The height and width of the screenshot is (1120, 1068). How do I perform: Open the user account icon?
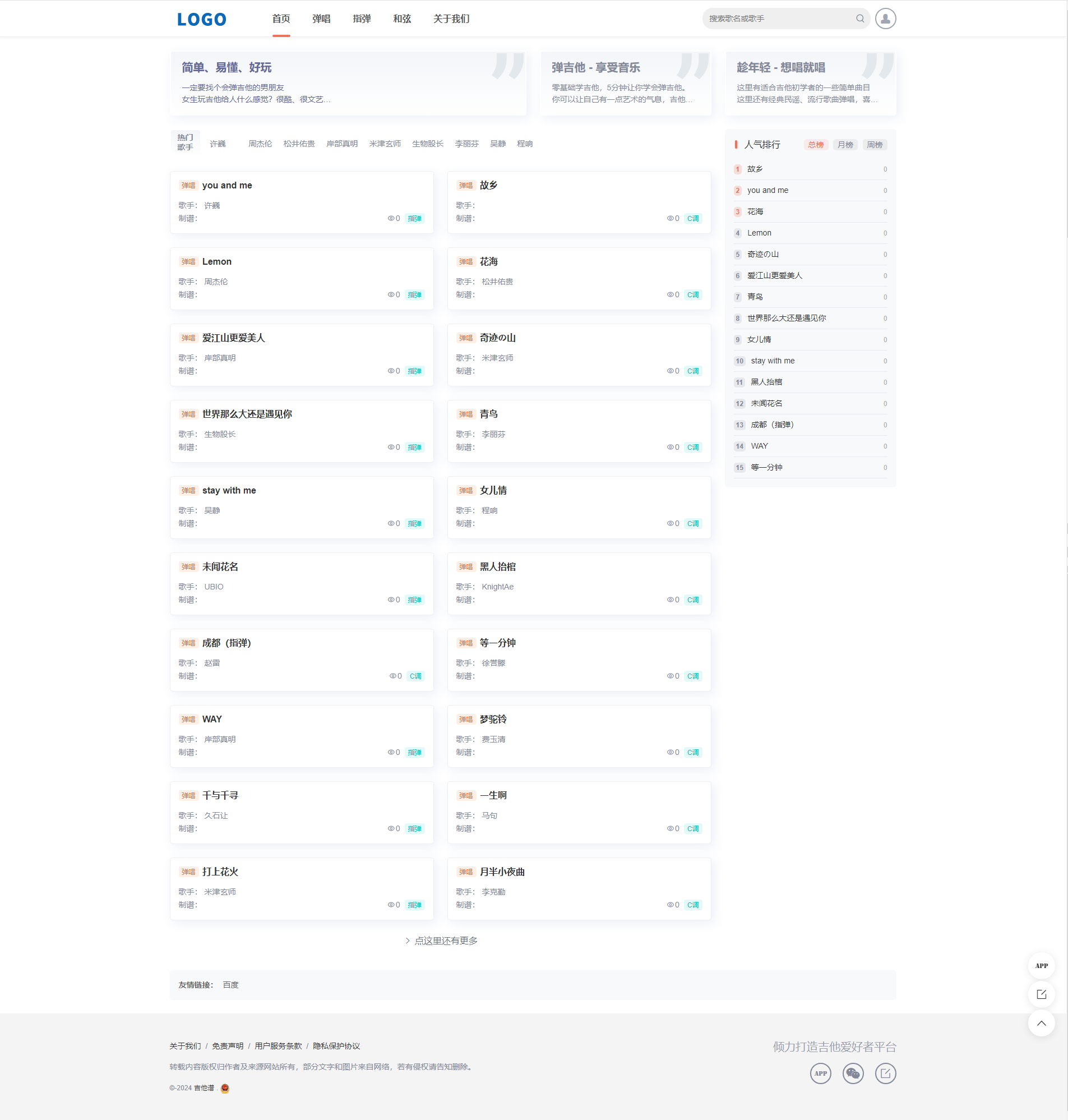coord(885,18)
